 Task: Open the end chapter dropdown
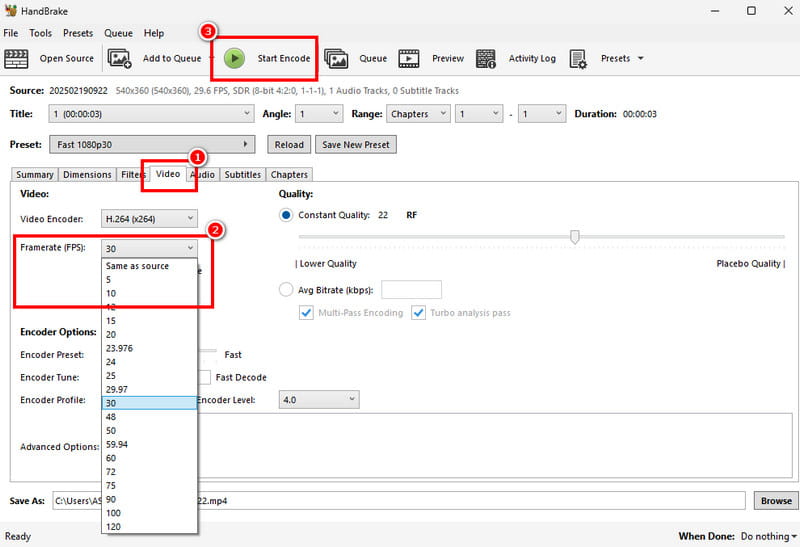click(x=542, y=114)
